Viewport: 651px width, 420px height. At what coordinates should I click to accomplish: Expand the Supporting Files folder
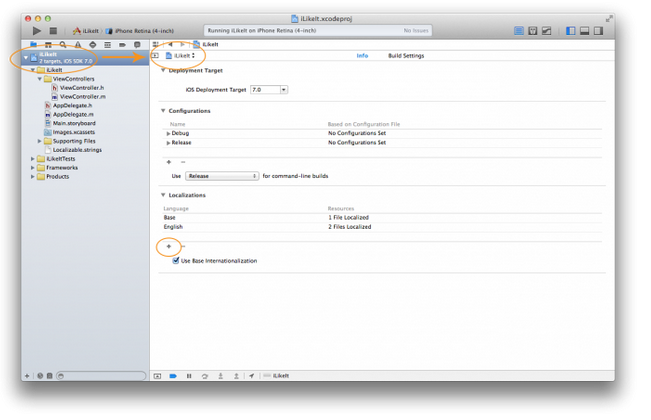pyautogui.click(x=40, y=141)
